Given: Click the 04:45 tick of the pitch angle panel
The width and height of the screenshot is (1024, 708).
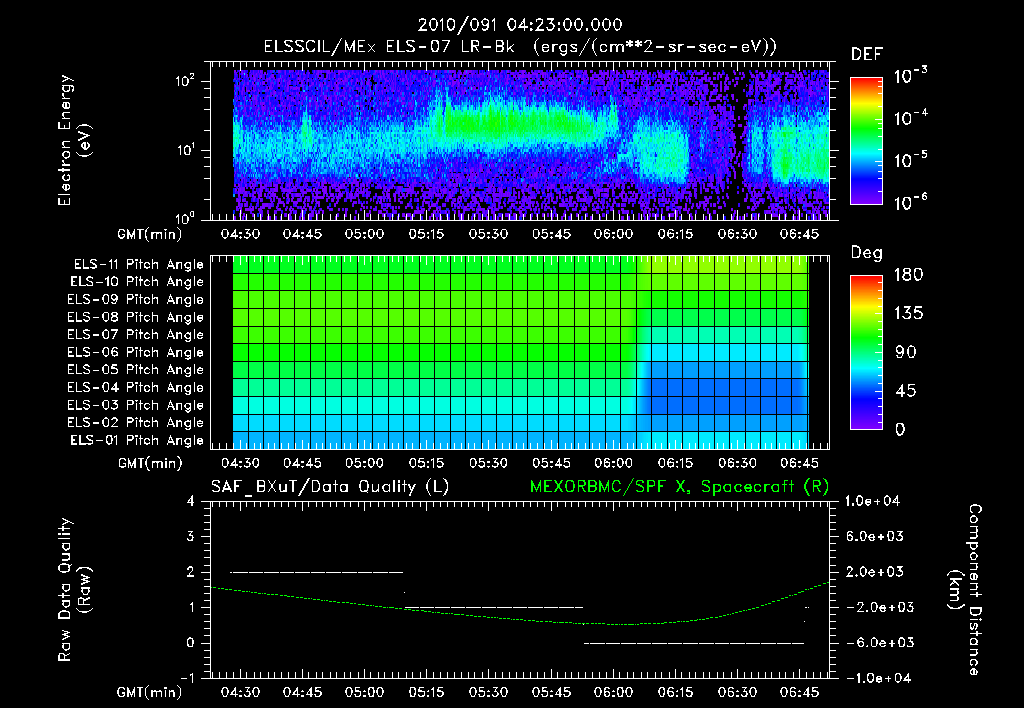Looking at the screenshot, I should (302, 463).
